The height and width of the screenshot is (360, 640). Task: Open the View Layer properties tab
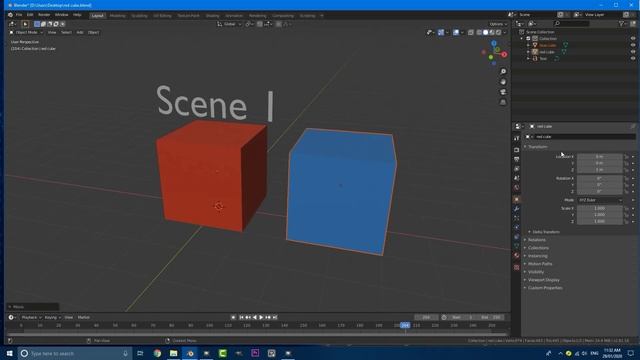pos(516,169)
